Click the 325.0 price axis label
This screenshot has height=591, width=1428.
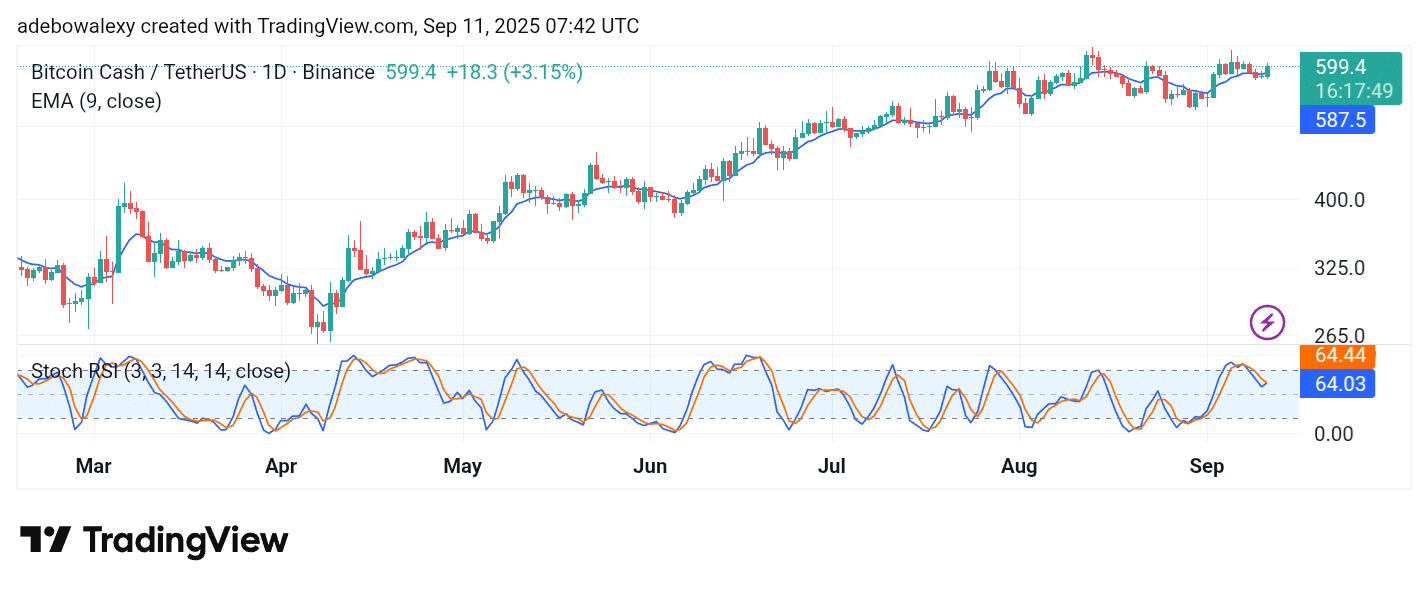click(x=1340, y=268)
